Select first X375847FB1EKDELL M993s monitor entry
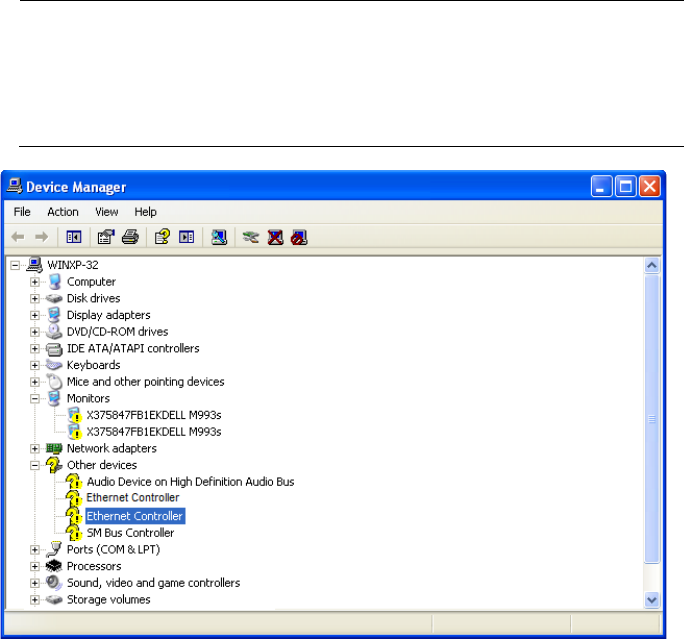The height and width of the screenshot is (639, 684). (154, 415)
